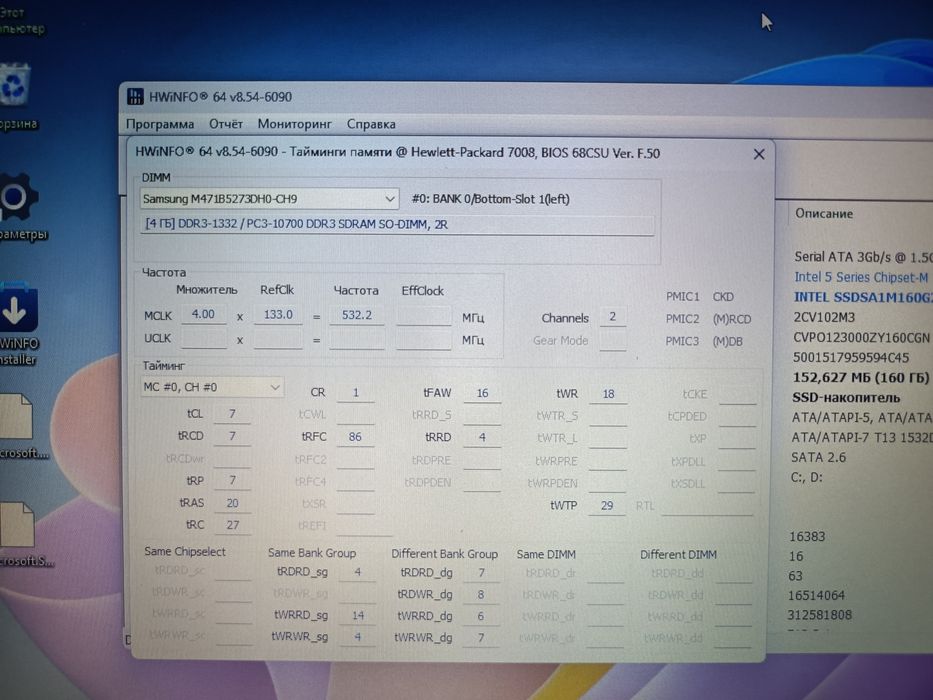Image resolution: width=933 pixels, height=700 pixels.
Task: Click the tRP value 7 field
Action: click(x=232, y=480)
